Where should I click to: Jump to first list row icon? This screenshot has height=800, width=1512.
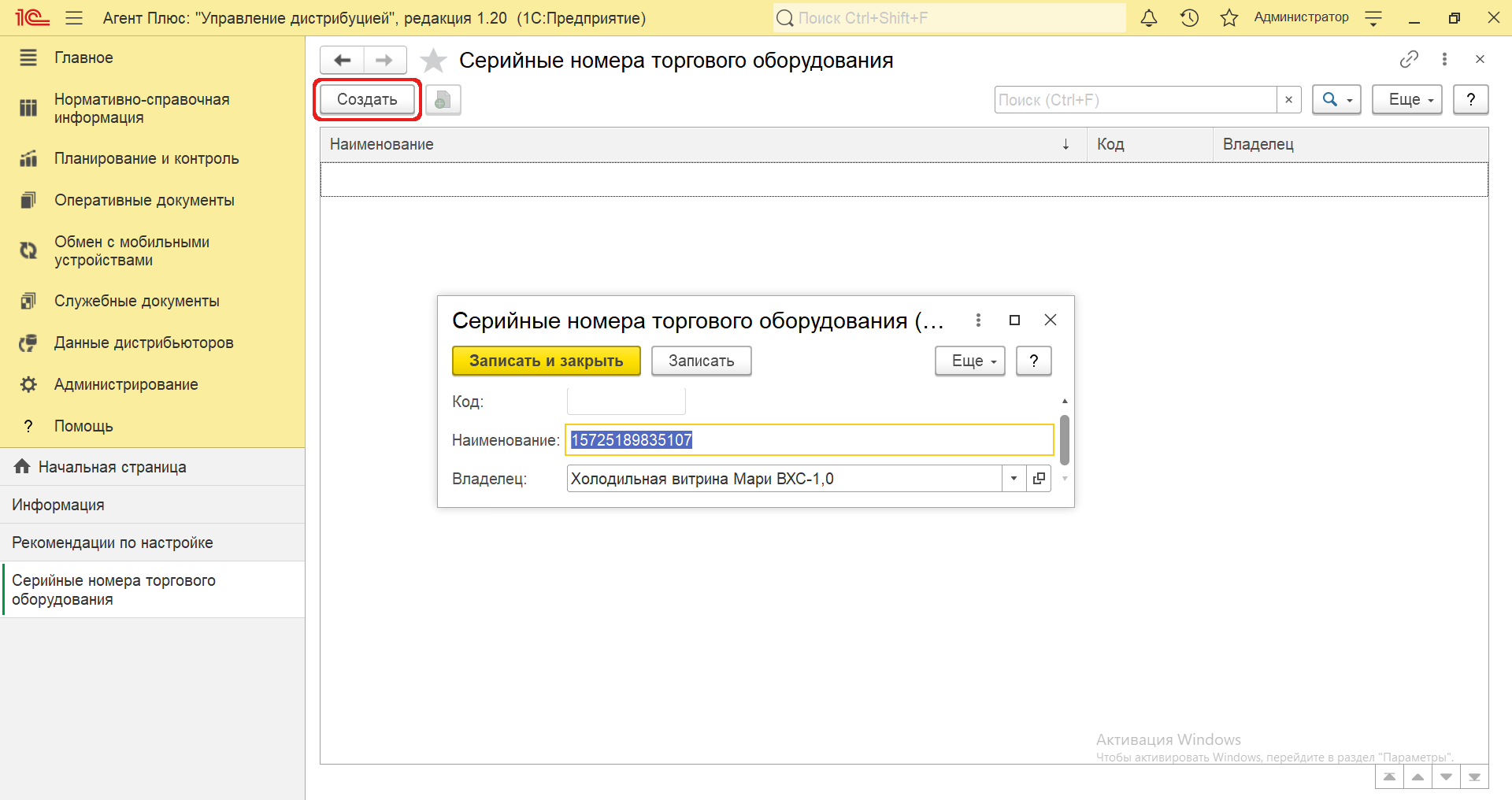1389,777
